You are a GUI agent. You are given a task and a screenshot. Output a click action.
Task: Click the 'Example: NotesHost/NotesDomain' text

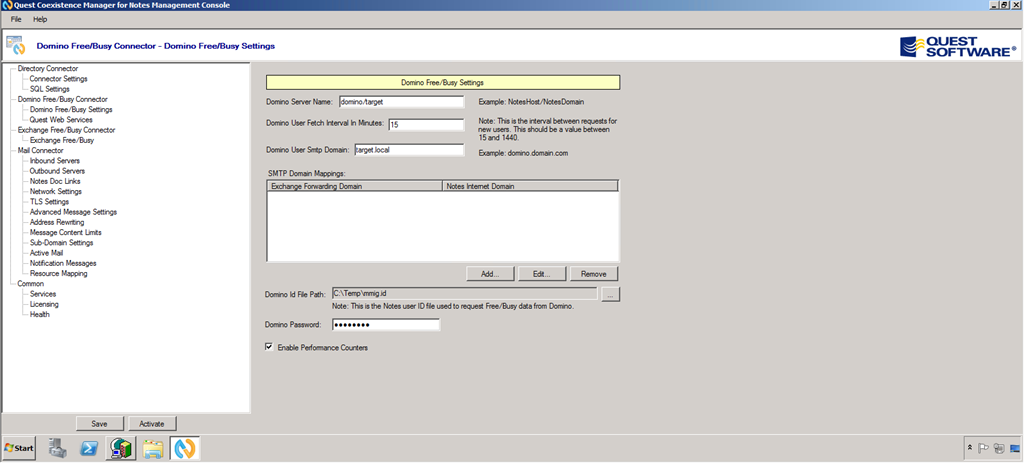point(532,103)
